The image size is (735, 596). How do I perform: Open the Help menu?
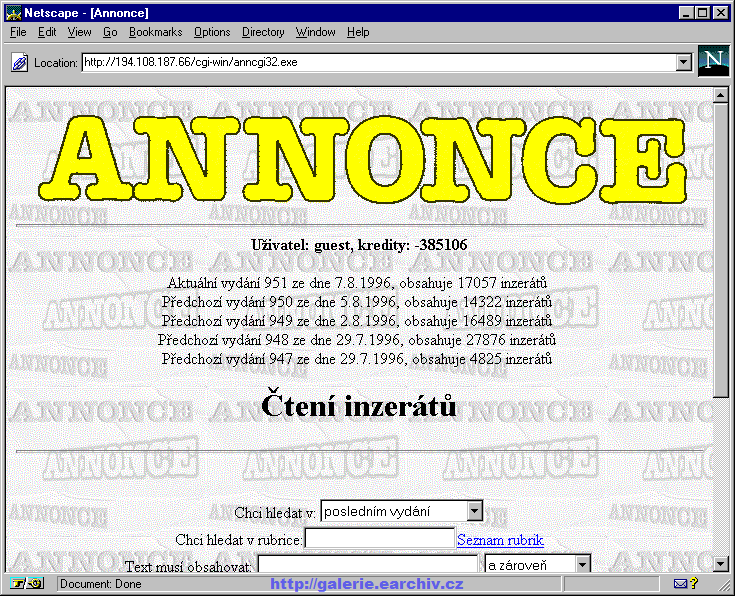pyautogui.click(x=358, y=32)
